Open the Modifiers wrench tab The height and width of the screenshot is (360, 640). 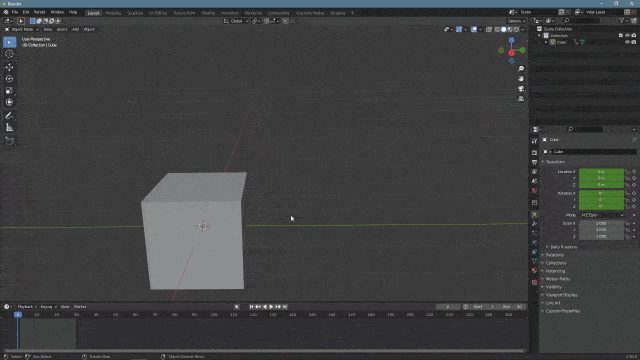[x=534, y=224]
